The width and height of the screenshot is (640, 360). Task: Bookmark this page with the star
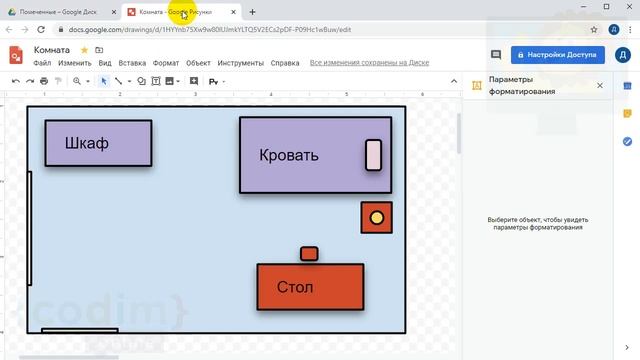click(594, 29)
